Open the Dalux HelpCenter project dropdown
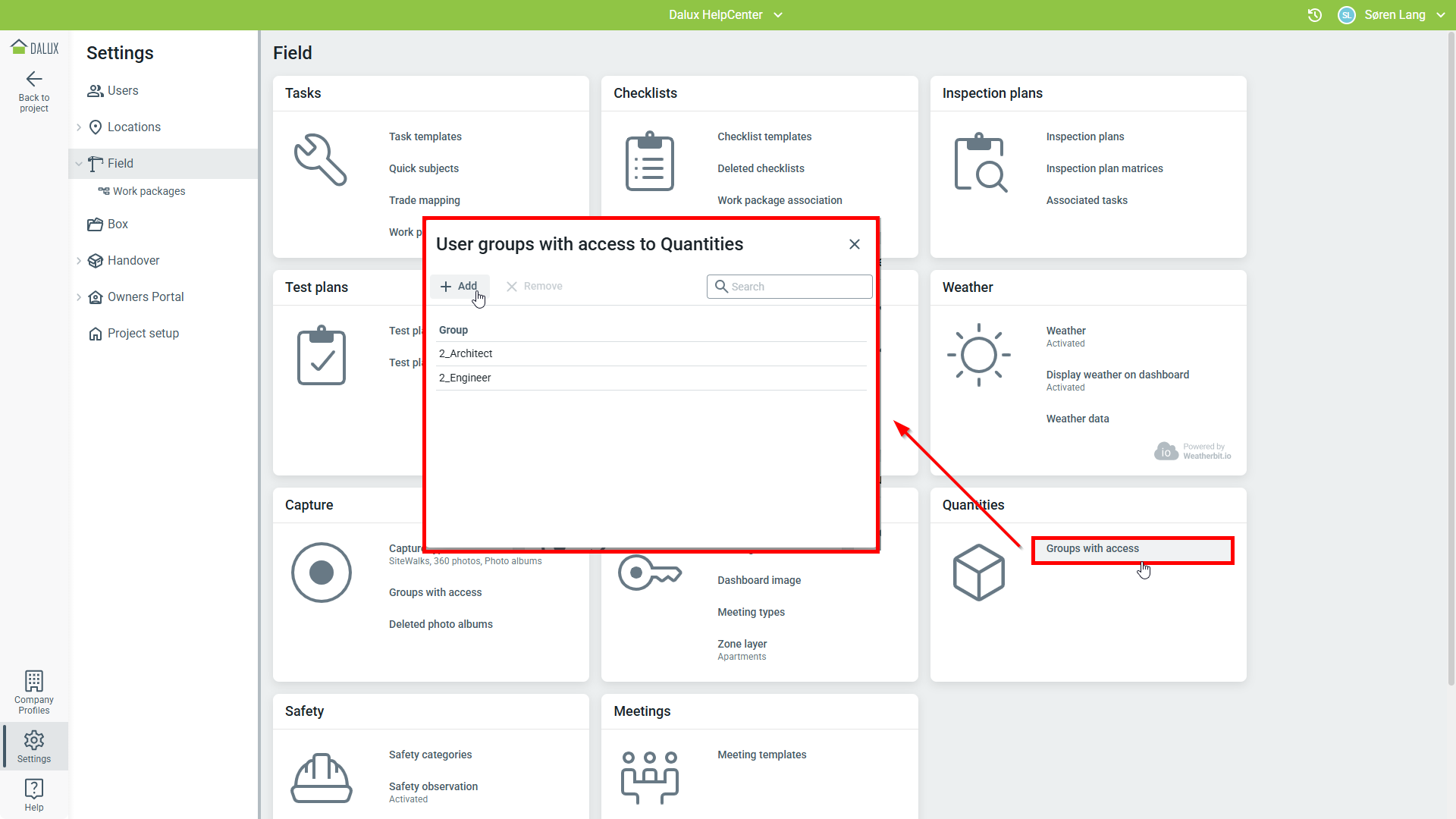This screenshot has height=819, width=1456. [725, 15]
